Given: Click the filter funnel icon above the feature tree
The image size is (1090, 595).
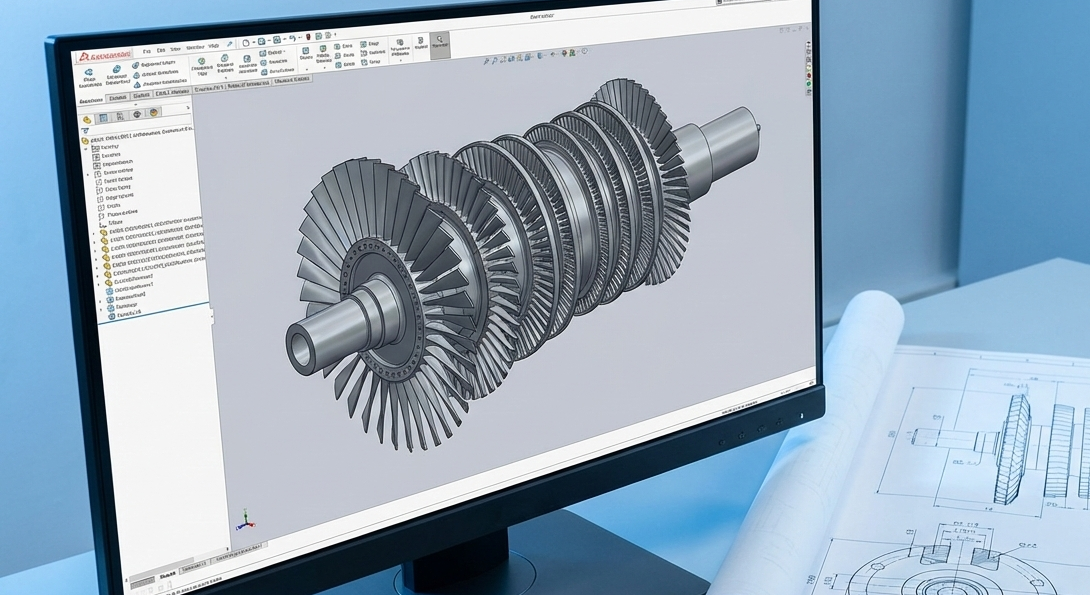Looking at the screenshot, I should tap(87, 130).
